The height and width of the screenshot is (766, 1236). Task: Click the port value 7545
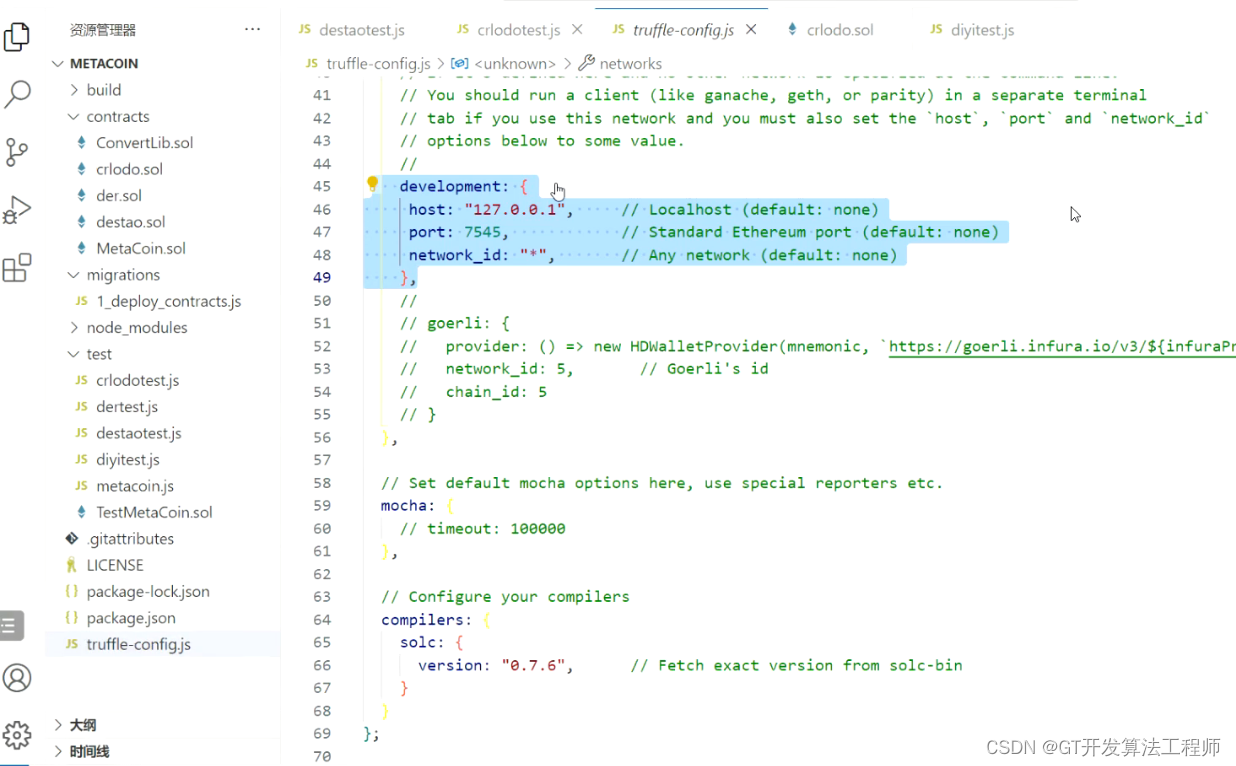(482, 232)
